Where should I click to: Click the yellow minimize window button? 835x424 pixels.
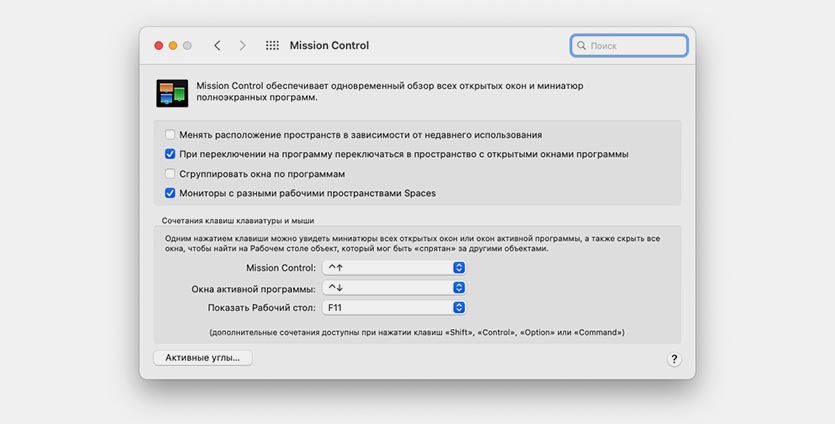(173, 46)
